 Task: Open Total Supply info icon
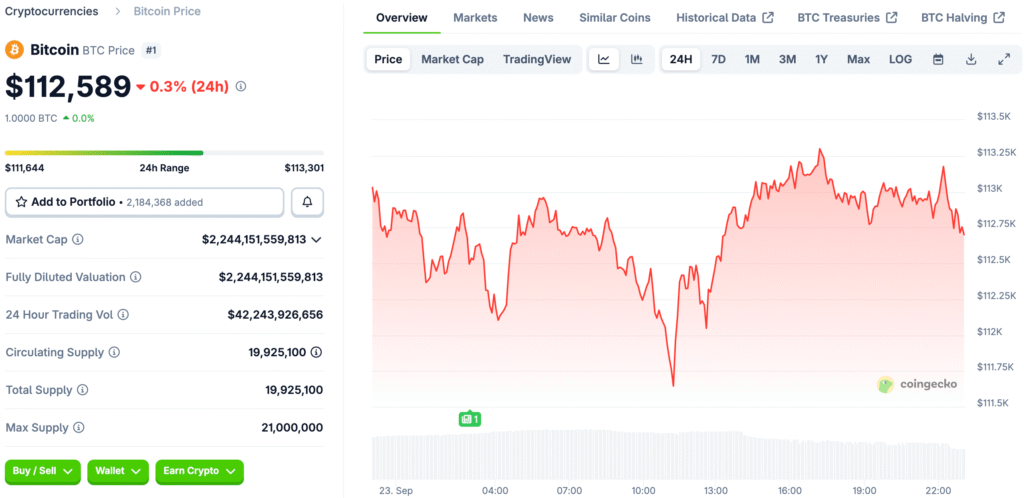click(x=82, y=390)
